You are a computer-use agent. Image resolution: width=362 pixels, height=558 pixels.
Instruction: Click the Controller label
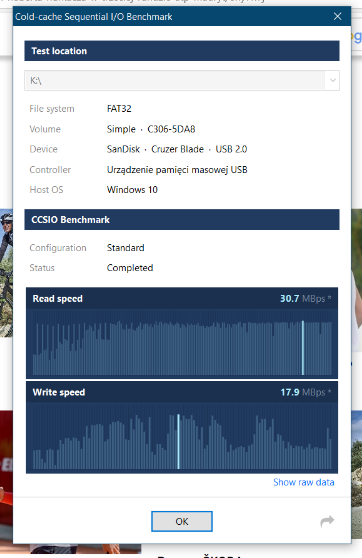50,170
